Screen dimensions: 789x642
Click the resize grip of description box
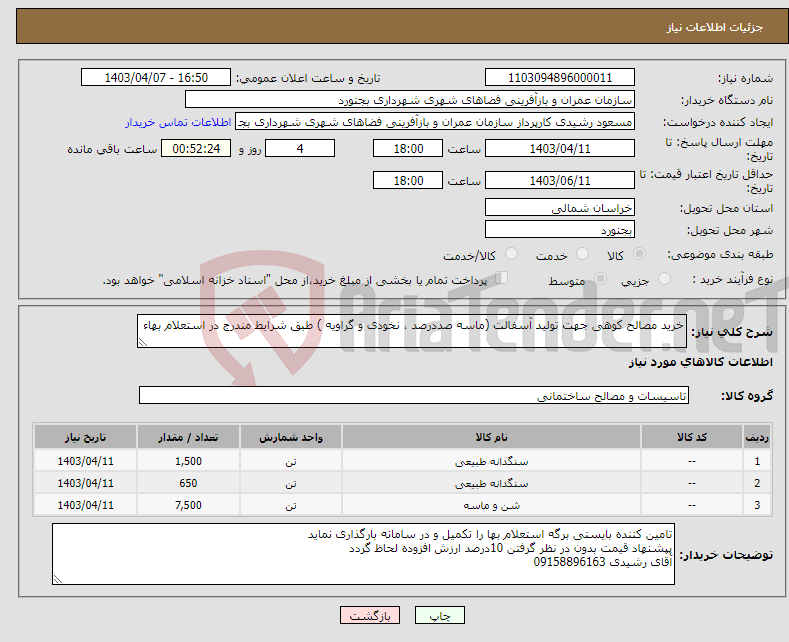tap(142, 342)
